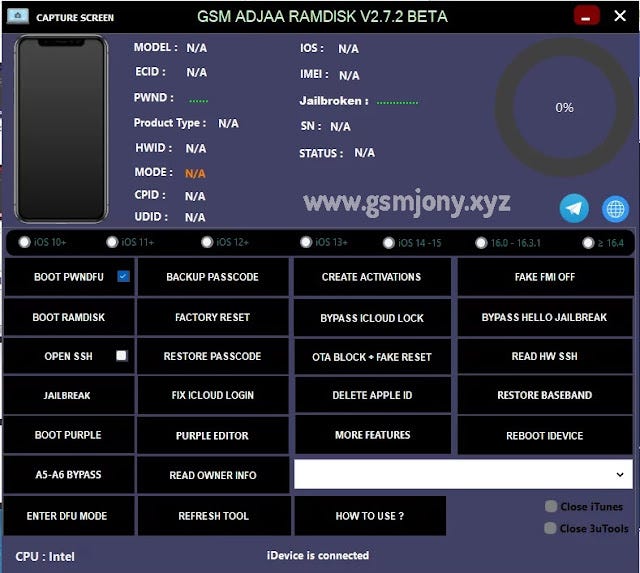
Task: Click the FACTORY RESET button
Action: tap(213, 317)
